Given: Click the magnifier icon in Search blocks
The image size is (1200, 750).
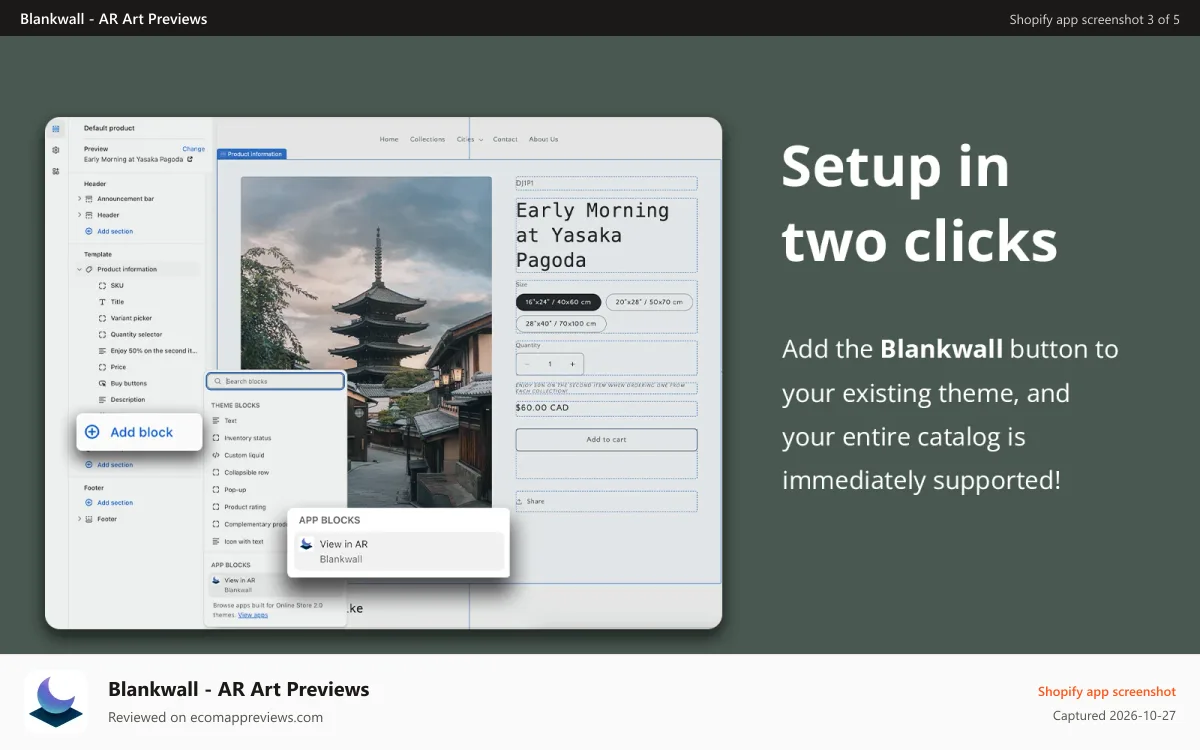Looking at the screenshot, I should 217,381.
